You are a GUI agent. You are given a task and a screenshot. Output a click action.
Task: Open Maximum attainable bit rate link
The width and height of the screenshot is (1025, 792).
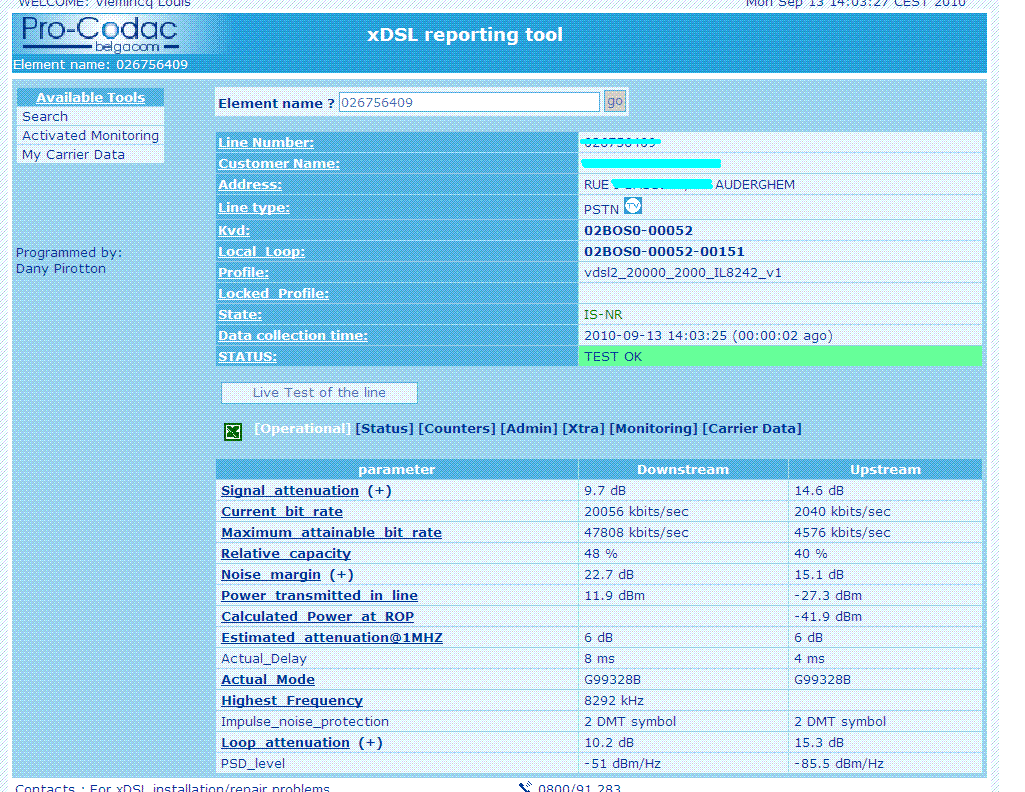pos(331,533)
